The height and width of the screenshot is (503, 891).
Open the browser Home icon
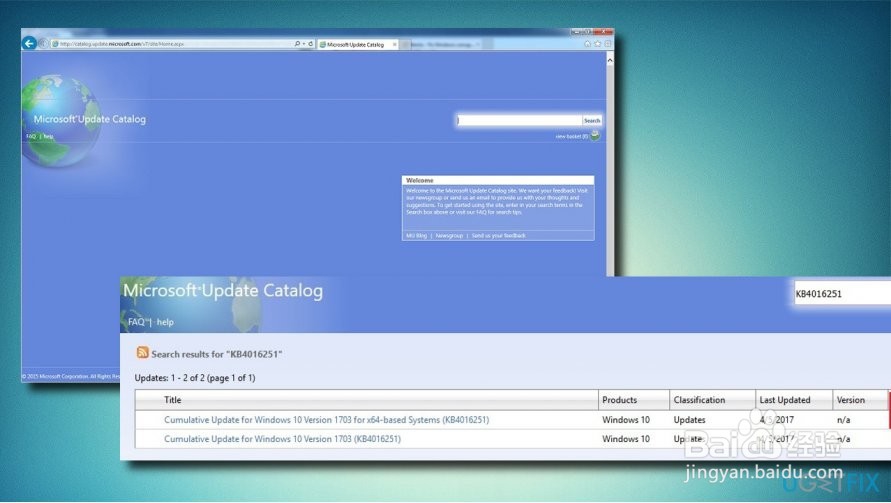(x=587, y=44)
